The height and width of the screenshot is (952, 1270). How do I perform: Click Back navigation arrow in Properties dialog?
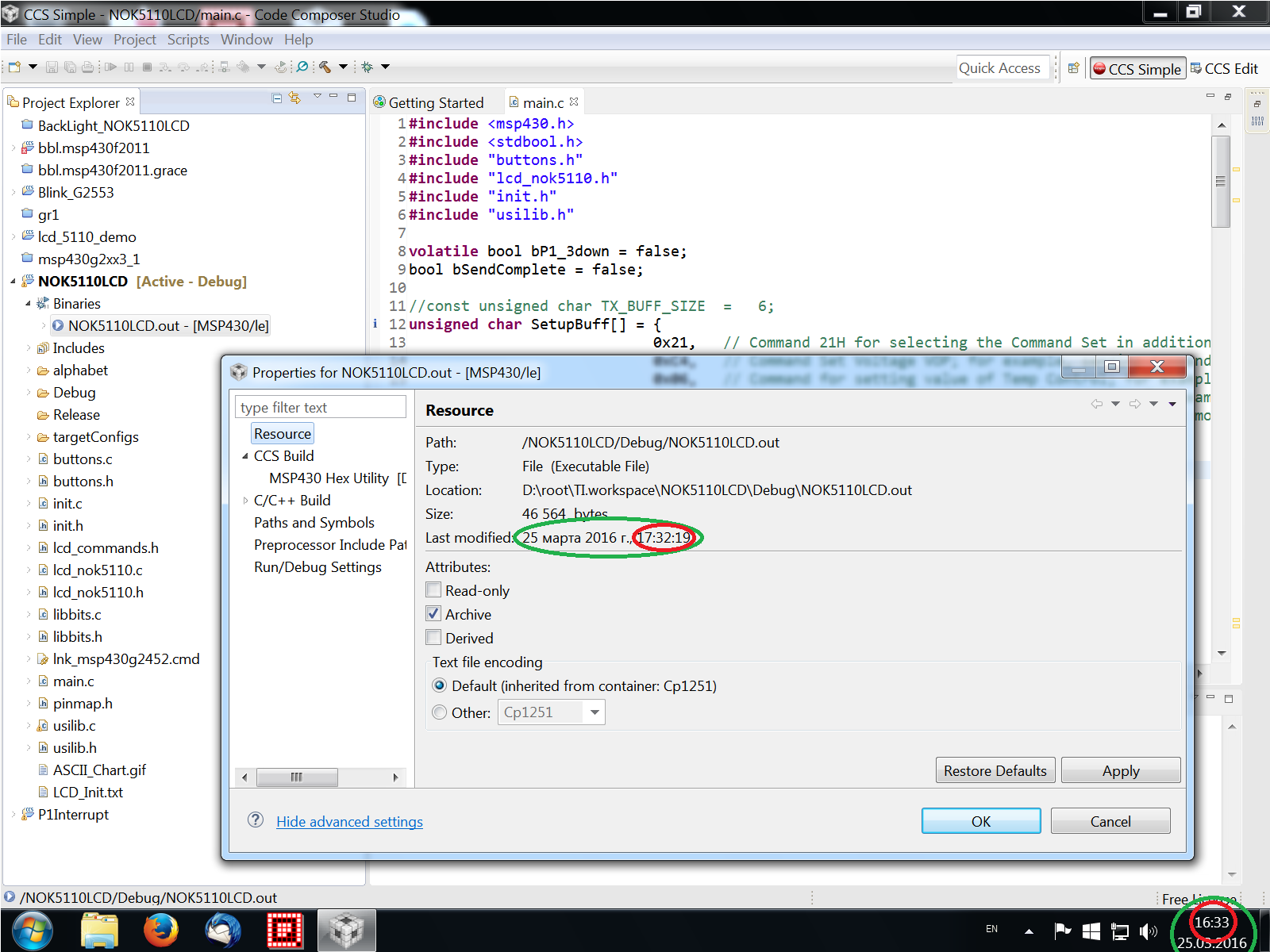coord(1097,404)
